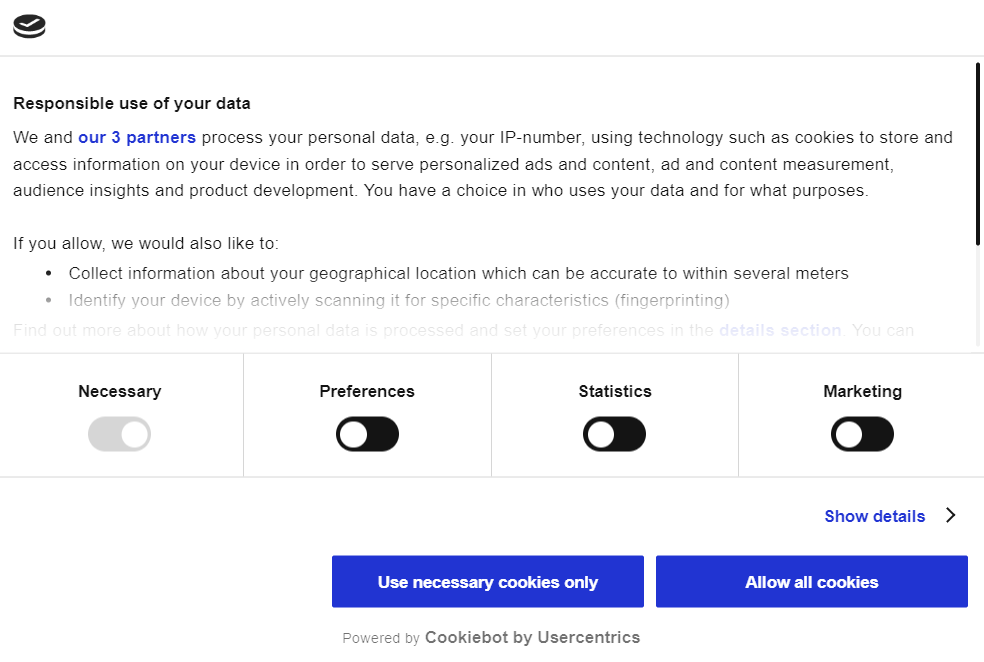Accept with Allow all cookies button

coord(811,582)
